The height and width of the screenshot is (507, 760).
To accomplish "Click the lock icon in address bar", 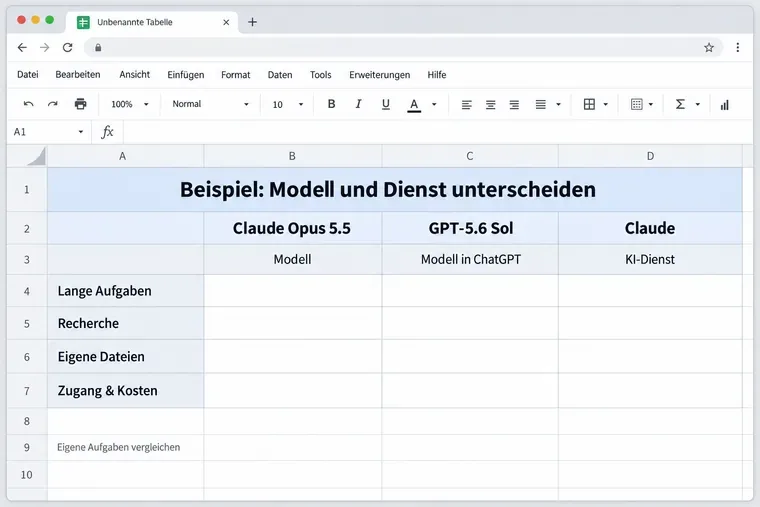I will pos(98,48).
